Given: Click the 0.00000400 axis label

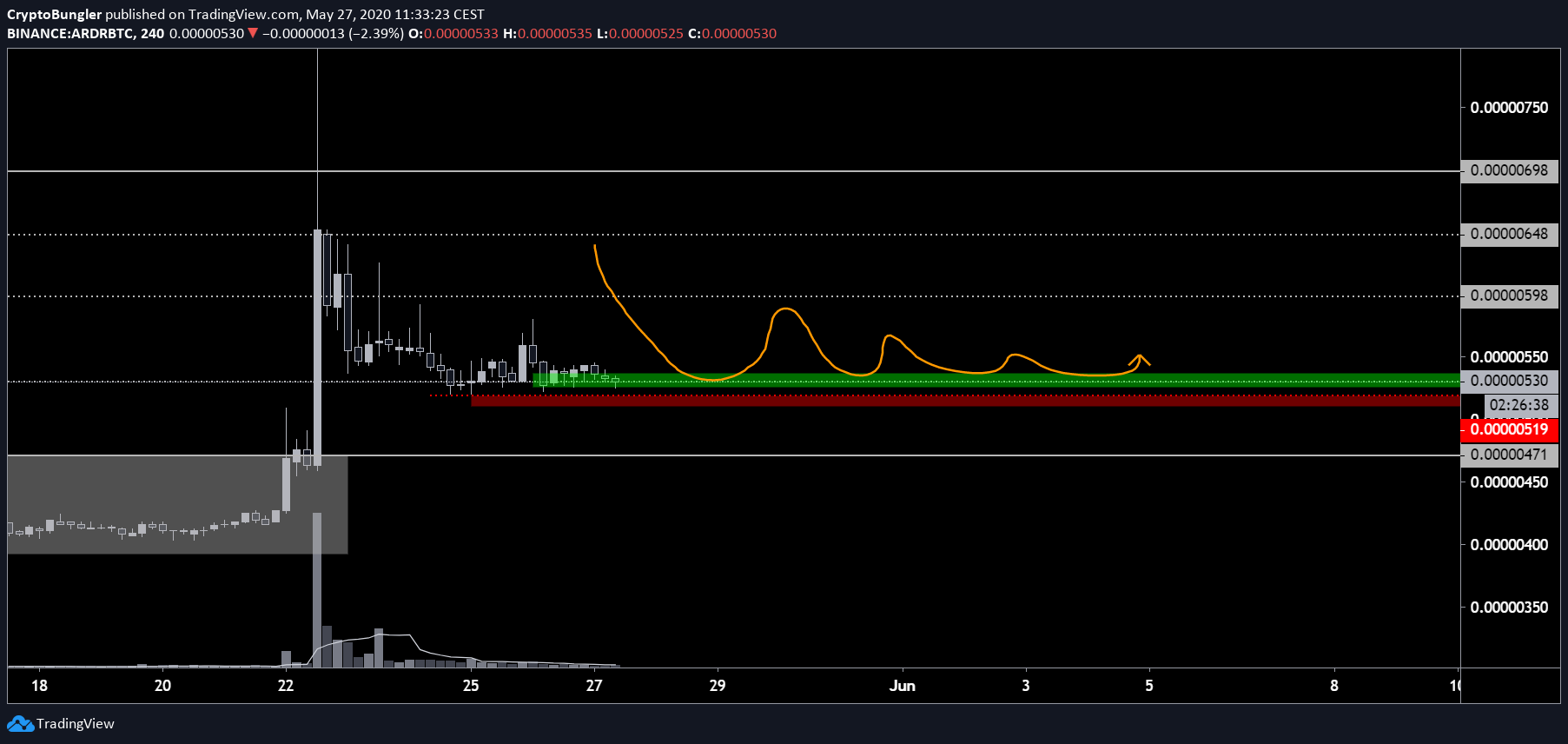Looking at the screenshot, I should pyautogui.click(x=1509, y=545).
